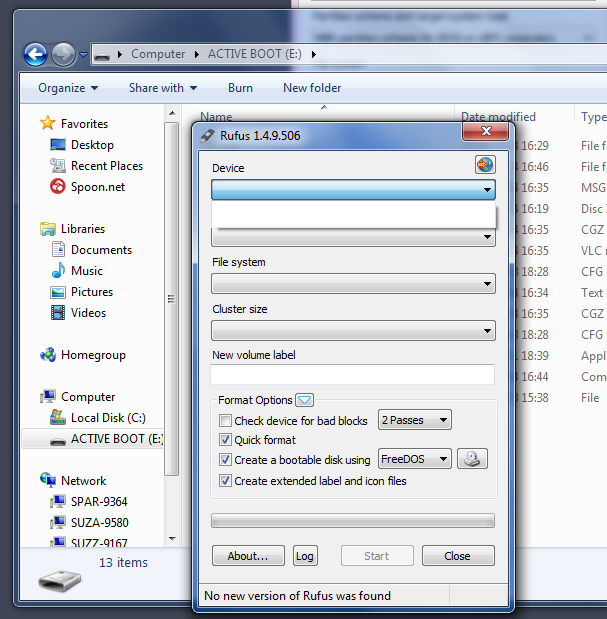Toggle Create extended label and icon files
This screenshot has width=607, height=619.
(225, 480)
